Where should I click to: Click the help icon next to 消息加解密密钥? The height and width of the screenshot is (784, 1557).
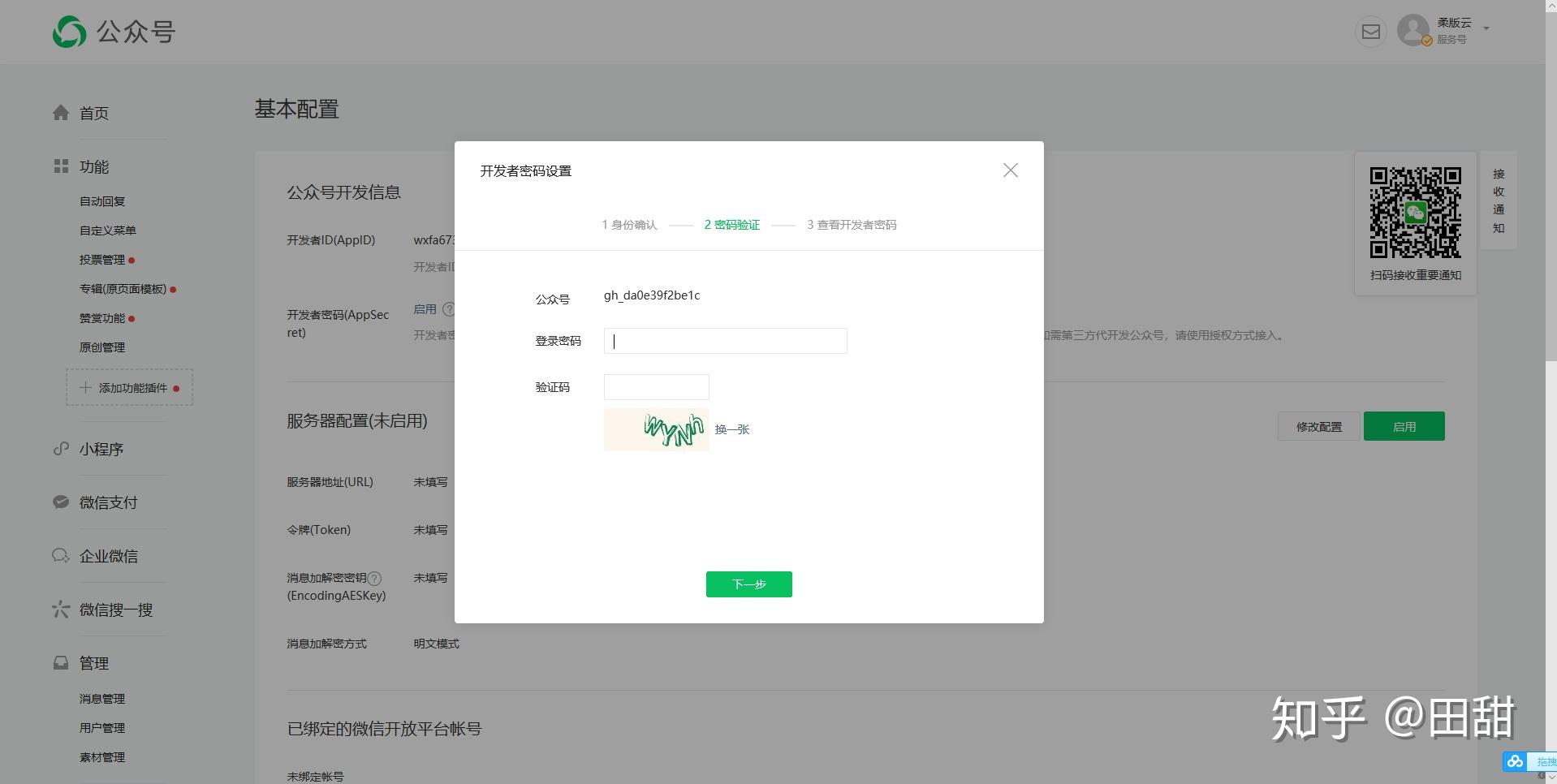[374, 579]
